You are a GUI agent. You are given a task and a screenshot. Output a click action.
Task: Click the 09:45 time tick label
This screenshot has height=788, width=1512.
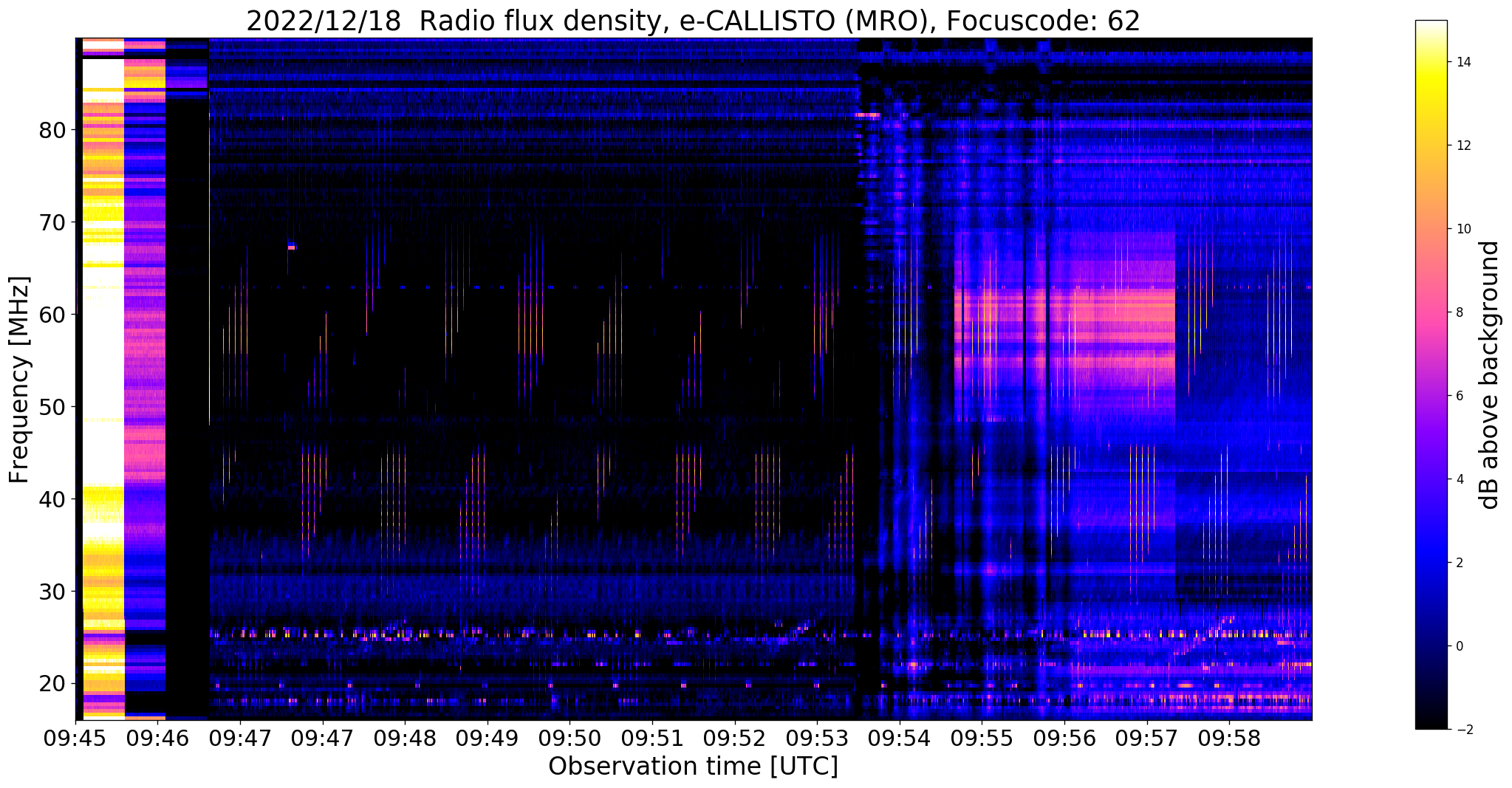coord(75,739)
